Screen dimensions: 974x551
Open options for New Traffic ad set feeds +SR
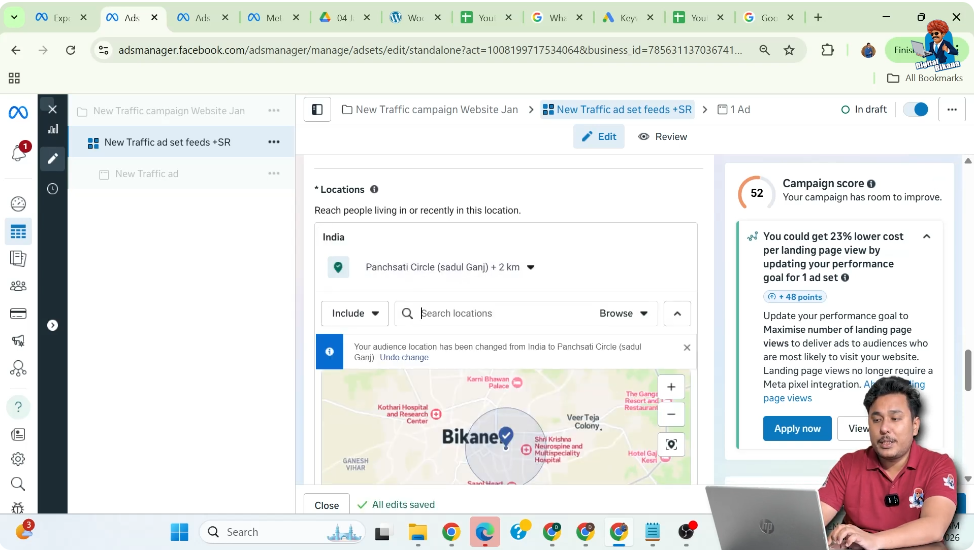[x=274, y=142]
